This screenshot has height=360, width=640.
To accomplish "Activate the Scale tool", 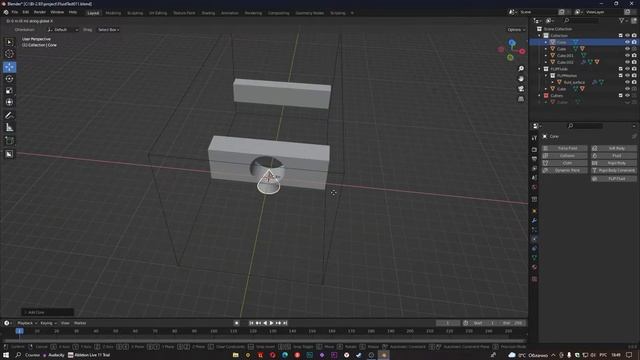I will coord(9,90).
